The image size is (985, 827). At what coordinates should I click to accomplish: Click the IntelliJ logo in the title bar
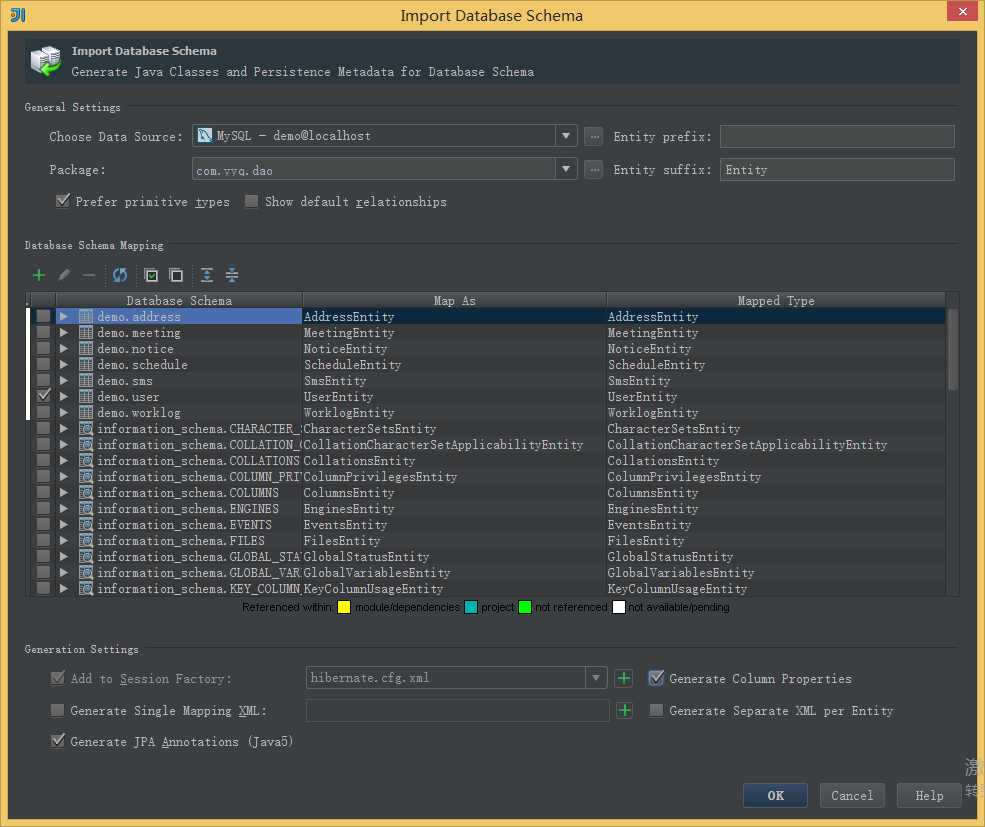18,15
